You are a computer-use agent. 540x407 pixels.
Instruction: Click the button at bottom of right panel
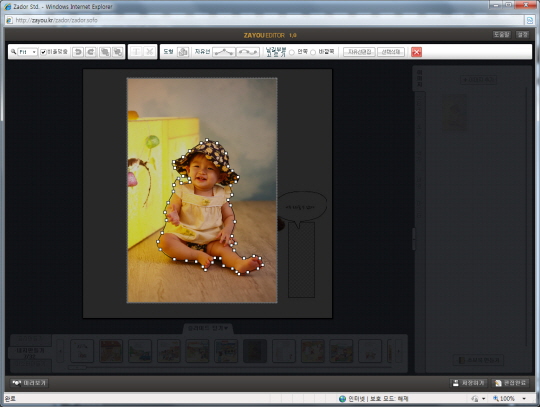click(x=479, y=360)
